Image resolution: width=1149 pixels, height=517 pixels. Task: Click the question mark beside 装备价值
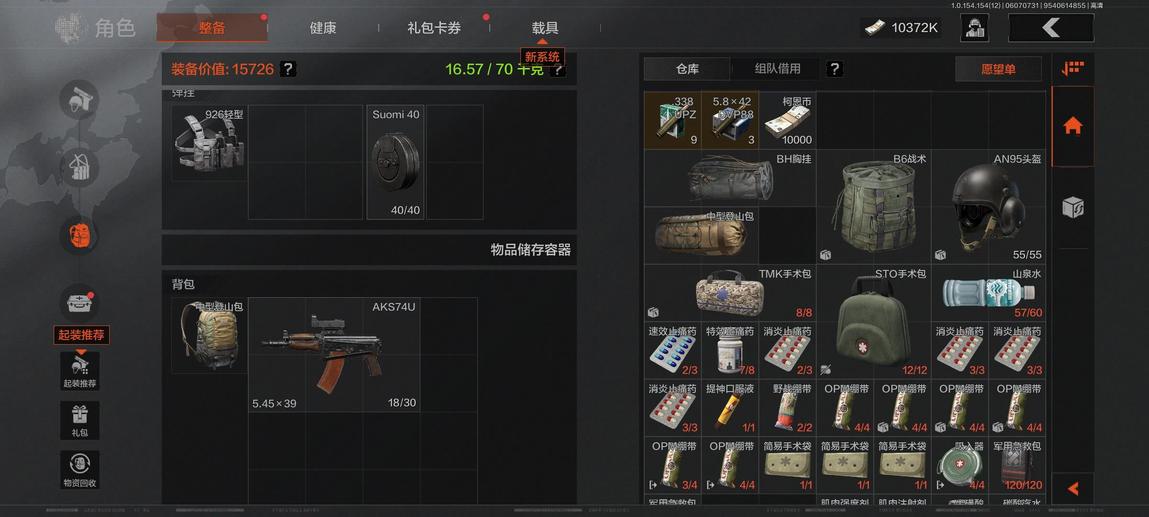coord(288,69)
